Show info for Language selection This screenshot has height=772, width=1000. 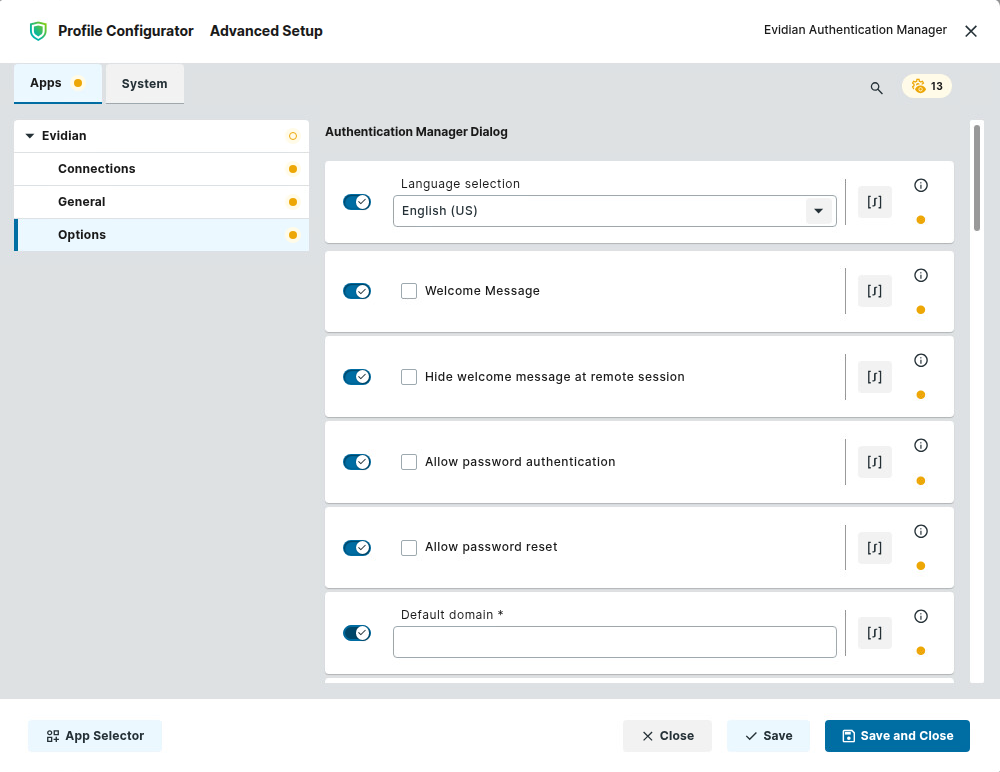pyautogui.click(x=920, y=185)
